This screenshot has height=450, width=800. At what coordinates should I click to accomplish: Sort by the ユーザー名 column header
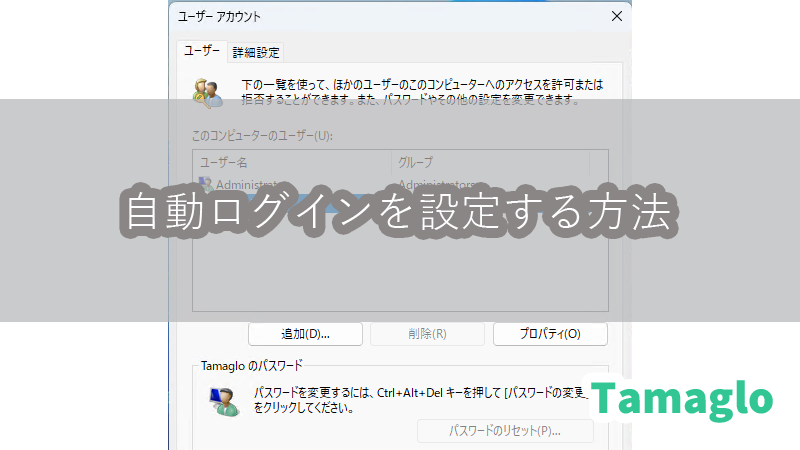[290, 162]
